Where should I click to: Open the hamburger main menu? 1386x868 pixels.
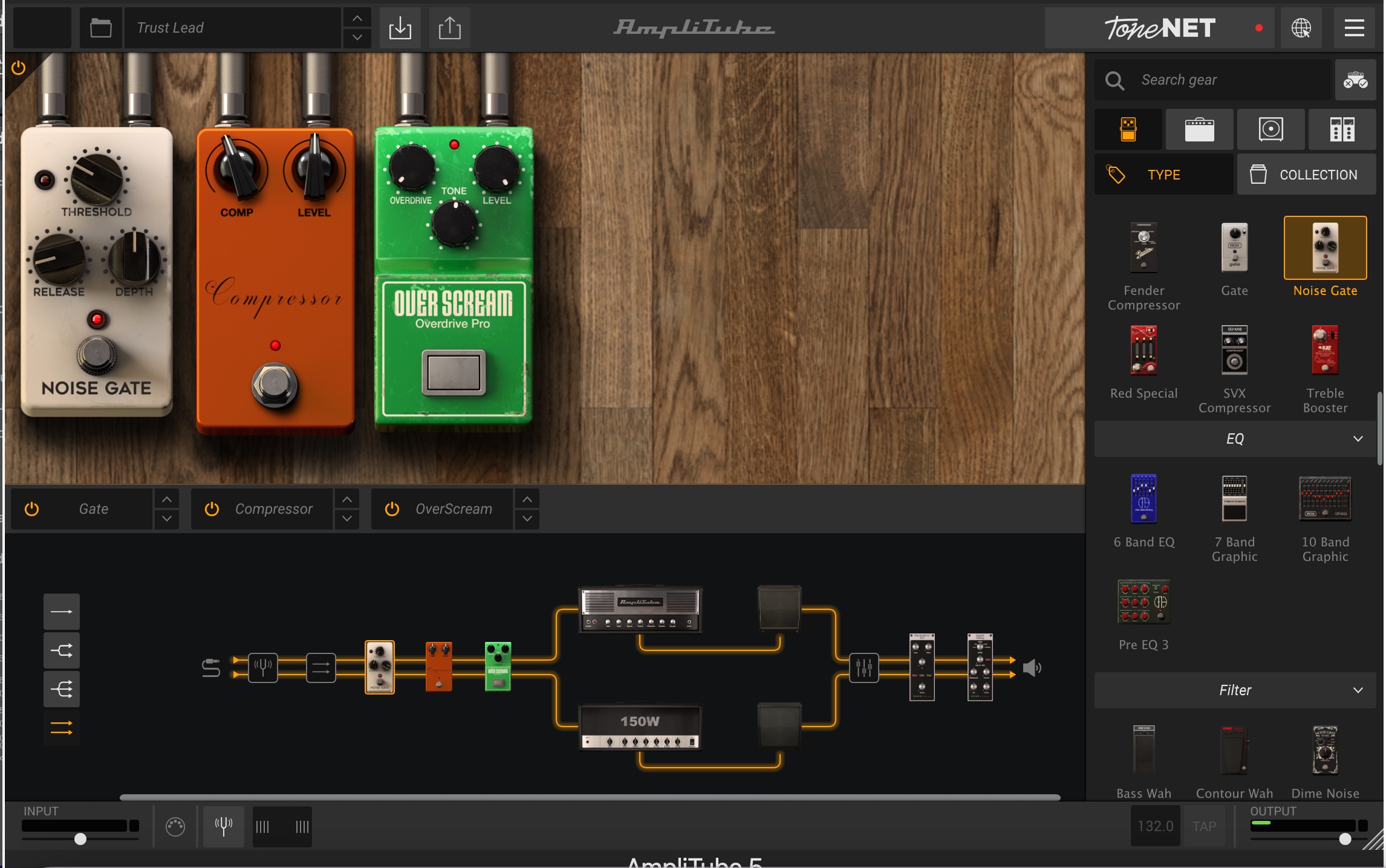(1354, 28)
